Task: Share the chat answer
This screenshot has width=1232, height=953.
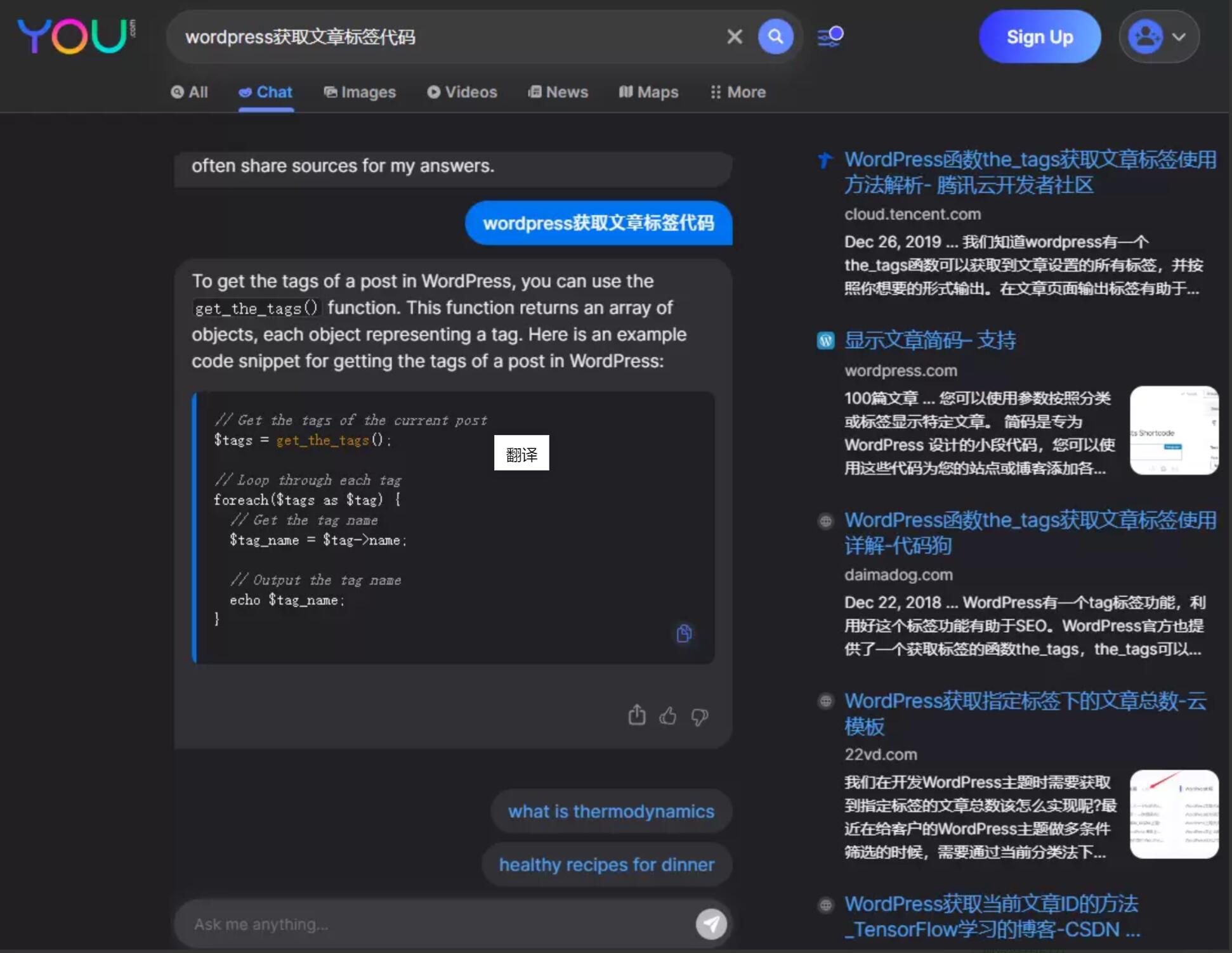Action: coord(637,715)
